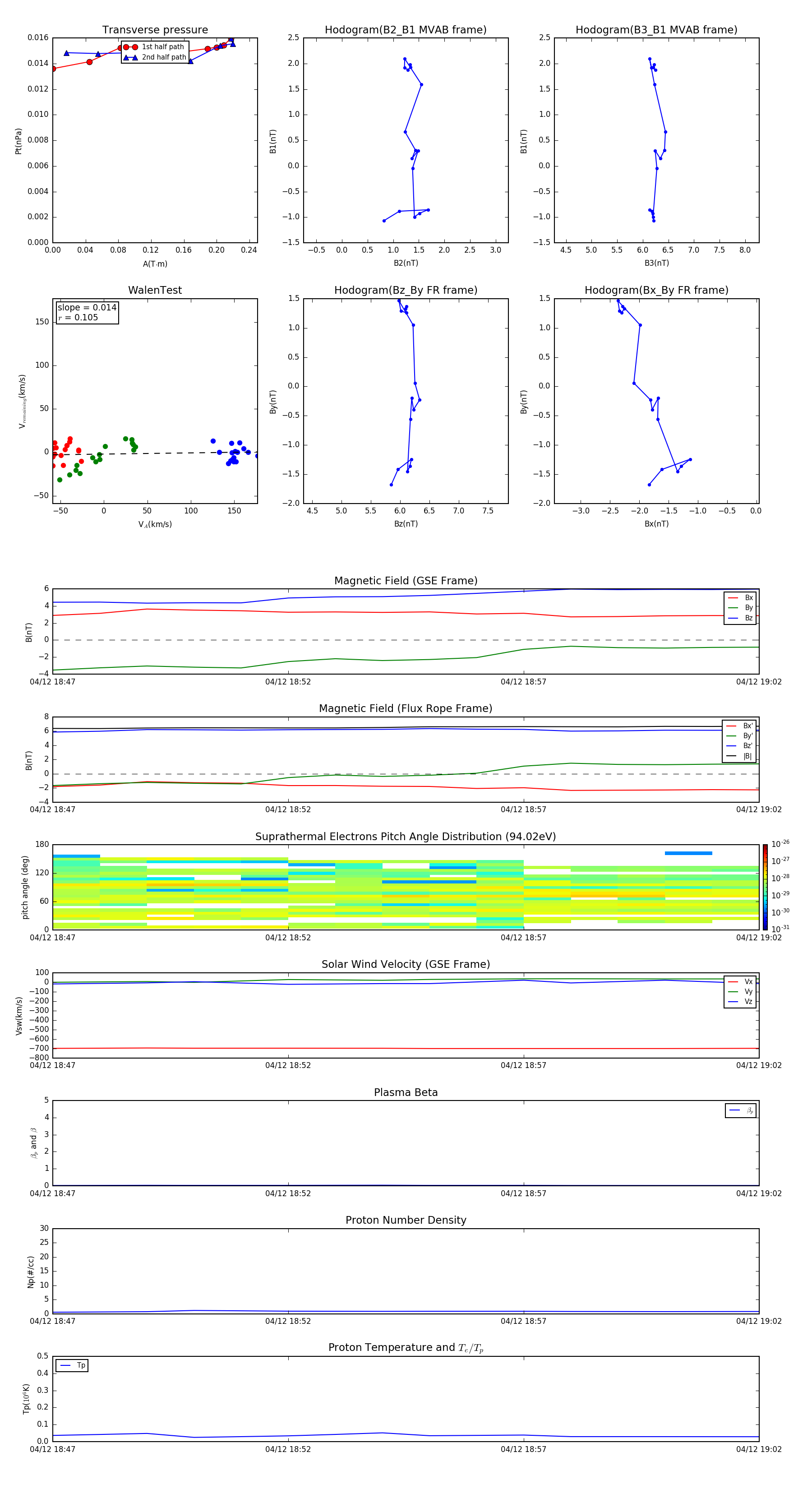Click 'Bx(nT)' axis label in FR hodogram

pyautogui.click(x=656, y=524)
